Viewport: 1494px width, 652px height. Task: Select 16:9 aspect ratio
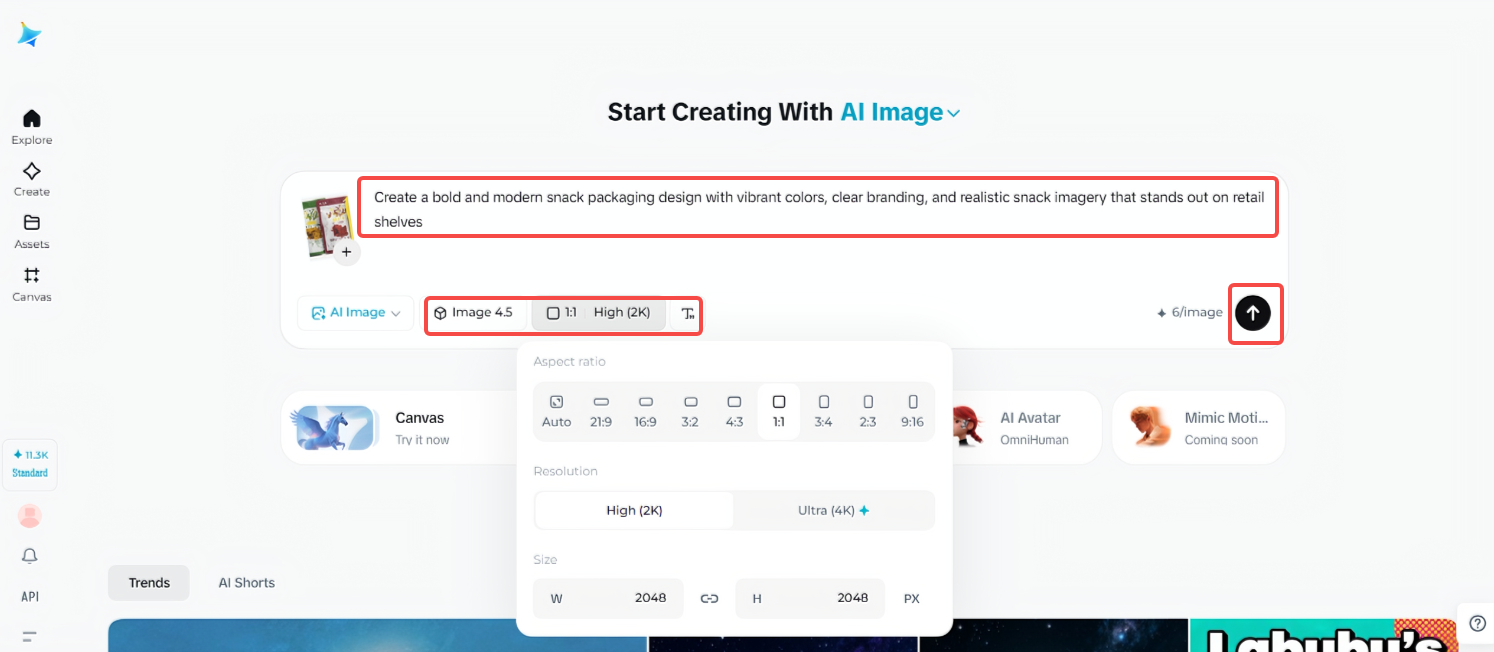(x=645, y=411)
